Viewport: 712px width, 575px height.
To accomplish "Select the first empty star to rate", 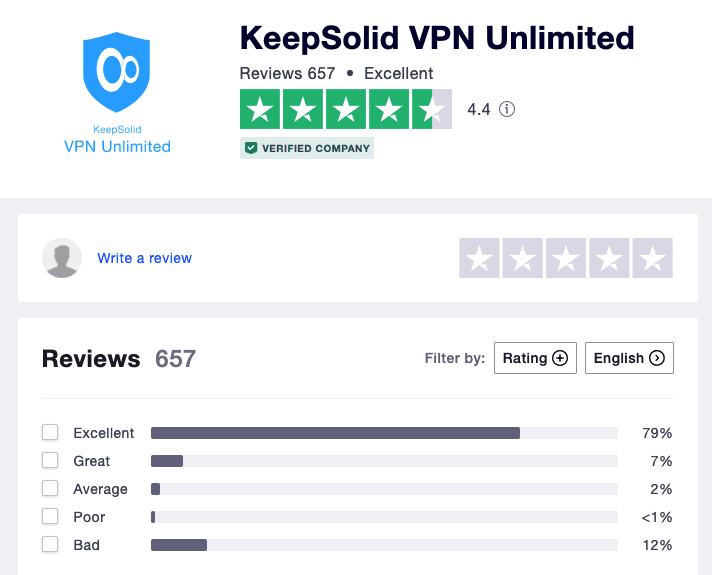I will point(479,258).
